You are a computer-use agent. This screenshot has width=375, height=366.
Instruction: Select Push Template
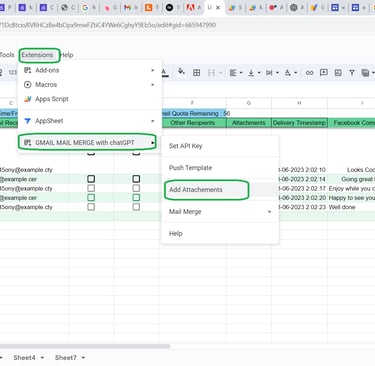pyautogui.click(x=220, y=168)
